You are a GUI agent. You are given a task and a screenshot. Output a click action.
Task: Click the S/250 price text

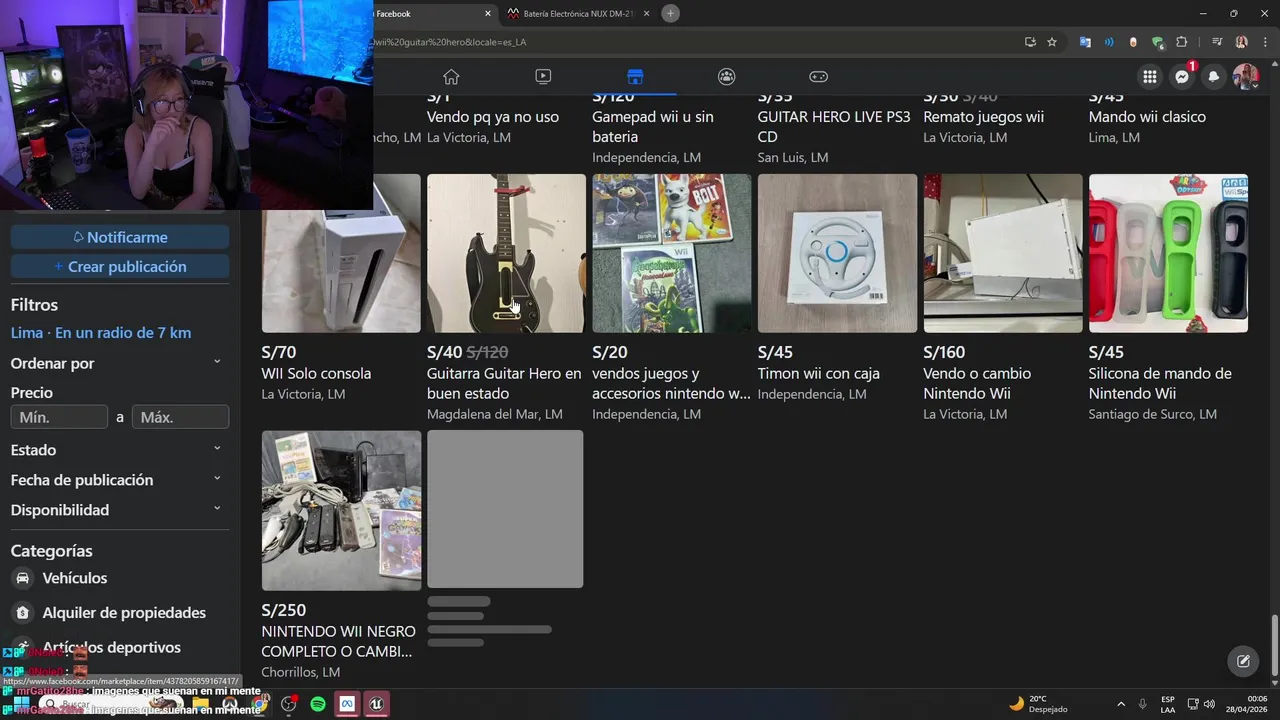click(x=283, y=610)
